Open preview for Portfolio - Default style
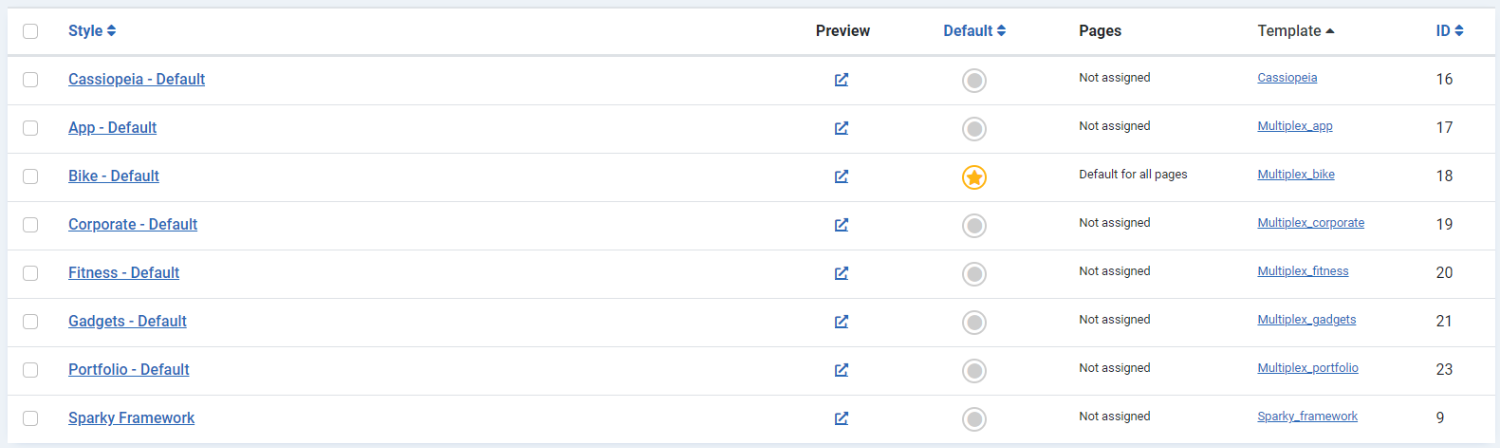This screenshot has width=1500, height=448. click(842, 370)
